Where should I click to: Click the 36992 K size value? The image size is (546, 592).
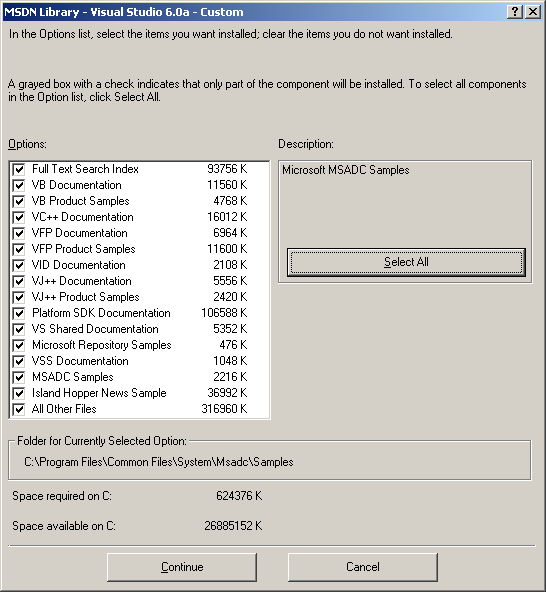[x=227, y=393]
